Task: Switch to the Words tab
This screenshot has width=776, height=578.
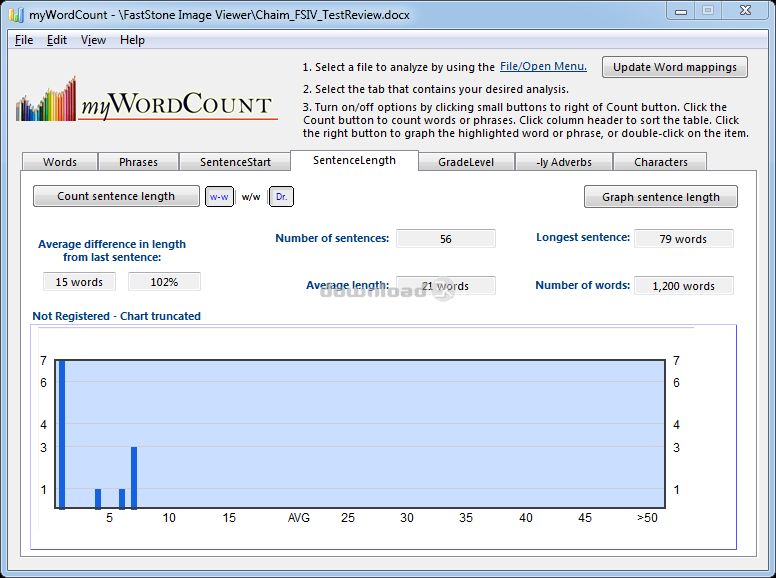Action: click(x=60, y=162)
